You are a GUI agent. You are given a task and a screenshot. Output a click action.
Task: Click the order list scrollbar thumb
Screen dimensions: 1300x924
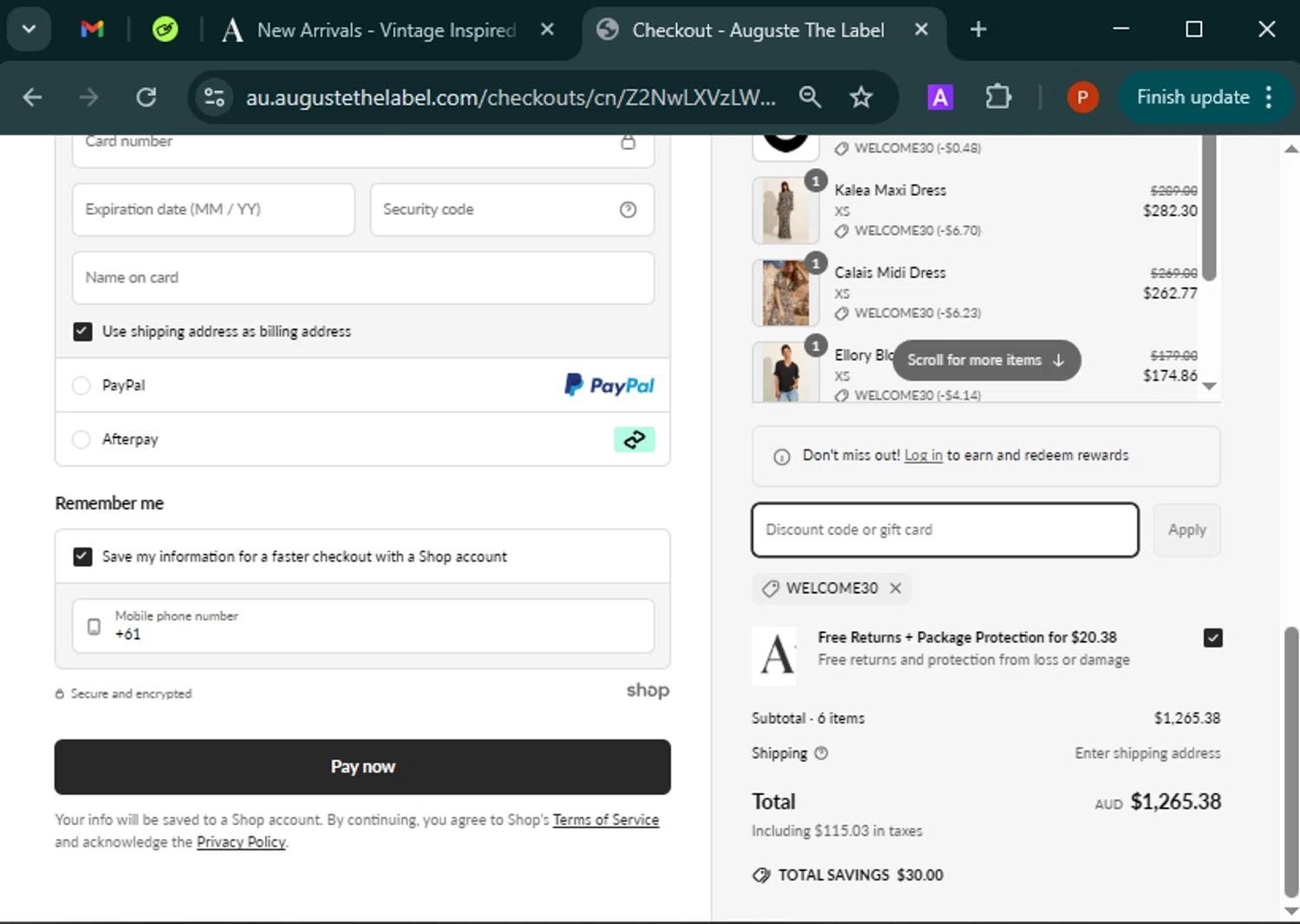pyautogui.click(x=1209, y=208)
